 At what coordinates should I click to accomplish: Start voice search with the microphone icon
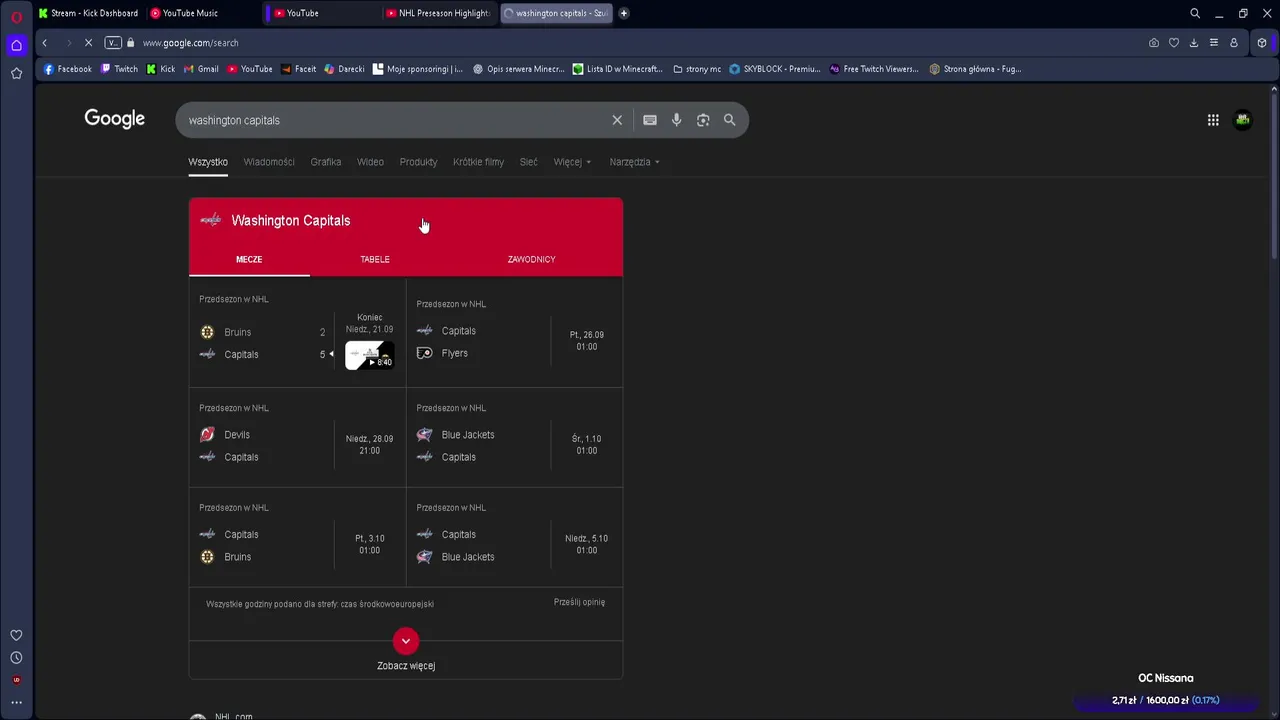677,120
